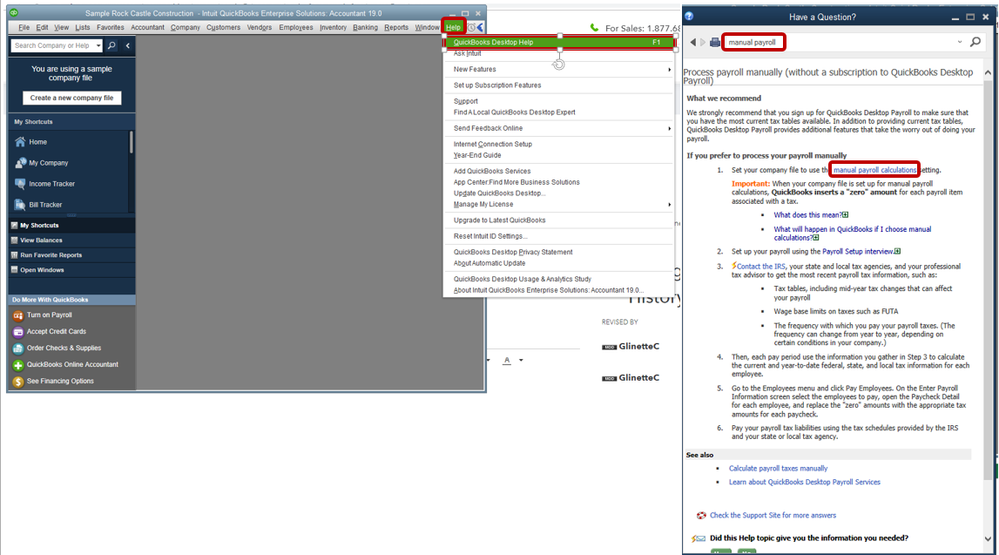
Task: Open the Reports menu
Action: tap(396, 27)
